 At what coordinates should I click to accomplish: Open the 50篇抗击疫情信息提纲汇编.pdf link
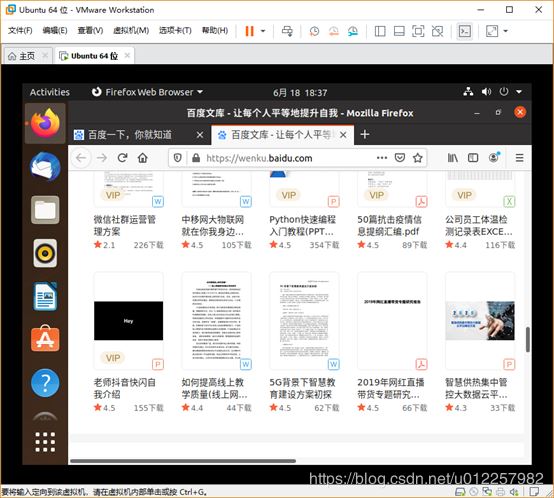[x=389, y=225]
